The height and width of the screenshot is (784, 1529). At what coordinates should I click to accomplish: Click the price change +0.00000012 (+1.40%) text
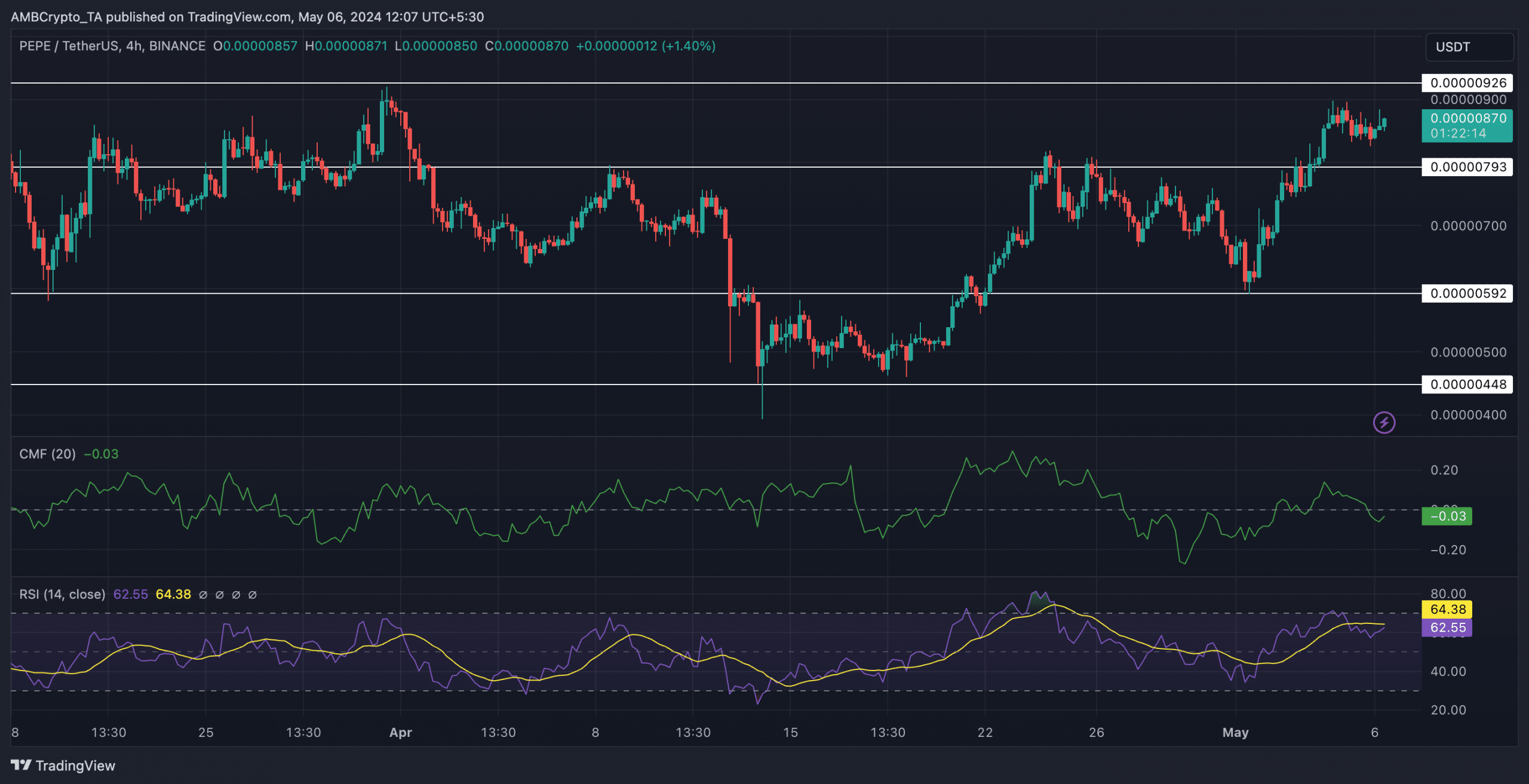645,46
